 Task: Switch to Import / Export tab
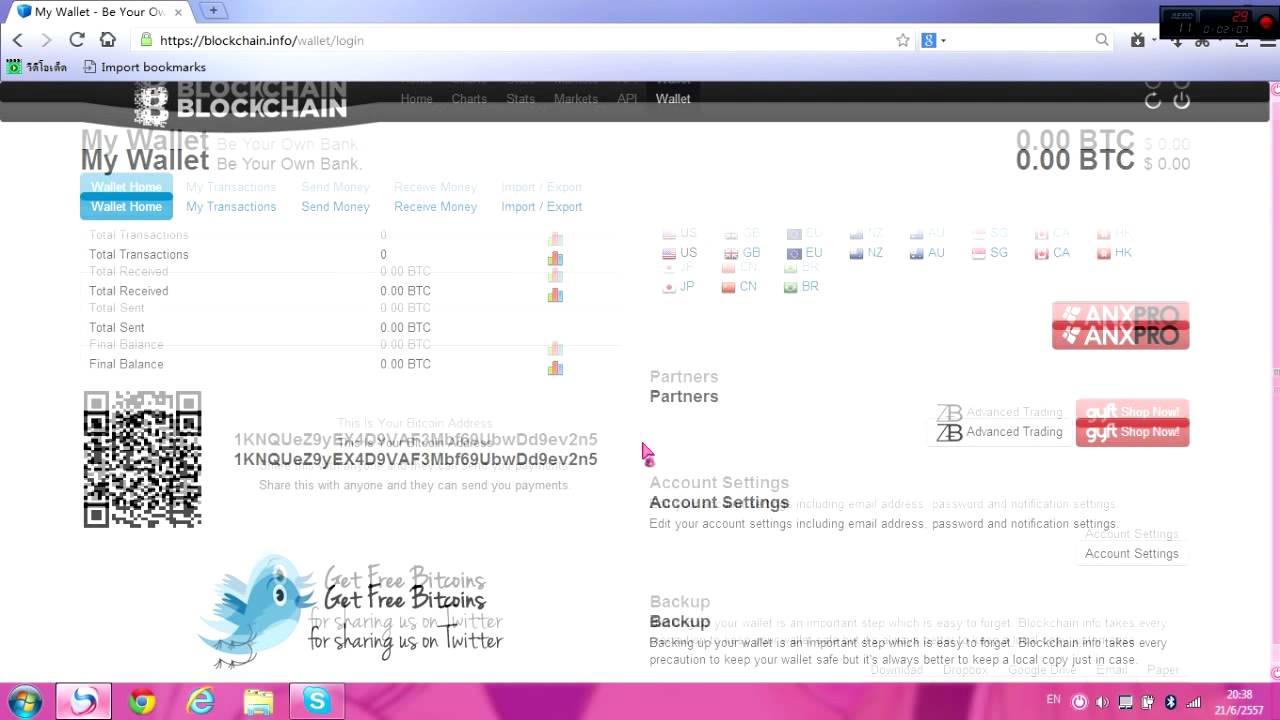pos(541,207)
